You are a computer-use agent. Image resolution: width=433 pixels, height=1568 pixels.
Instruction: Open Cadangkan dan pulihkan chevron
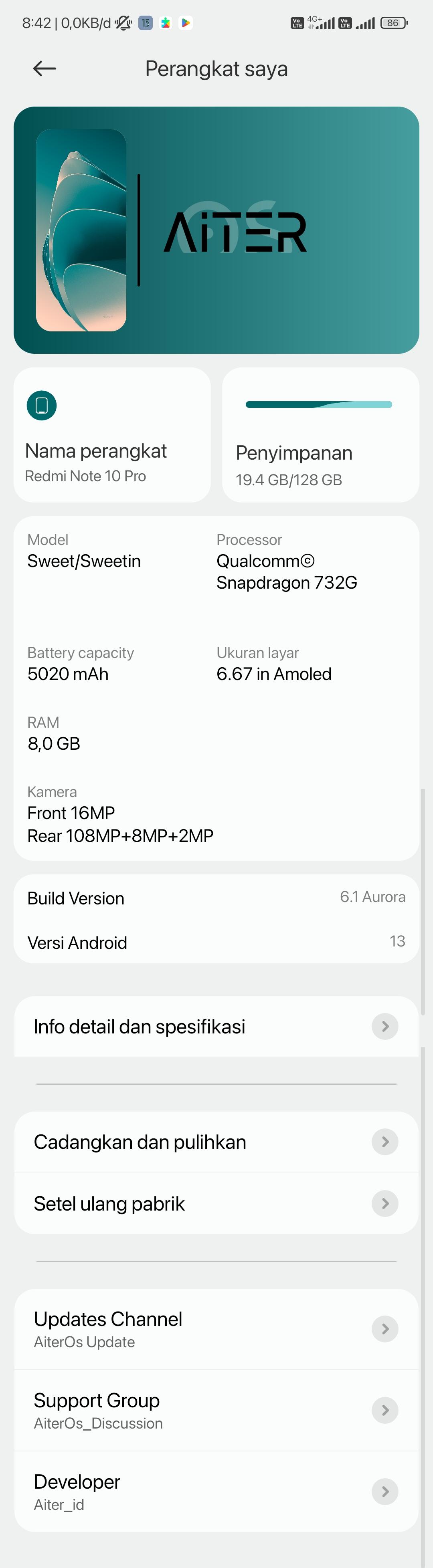coord(385,1142)
